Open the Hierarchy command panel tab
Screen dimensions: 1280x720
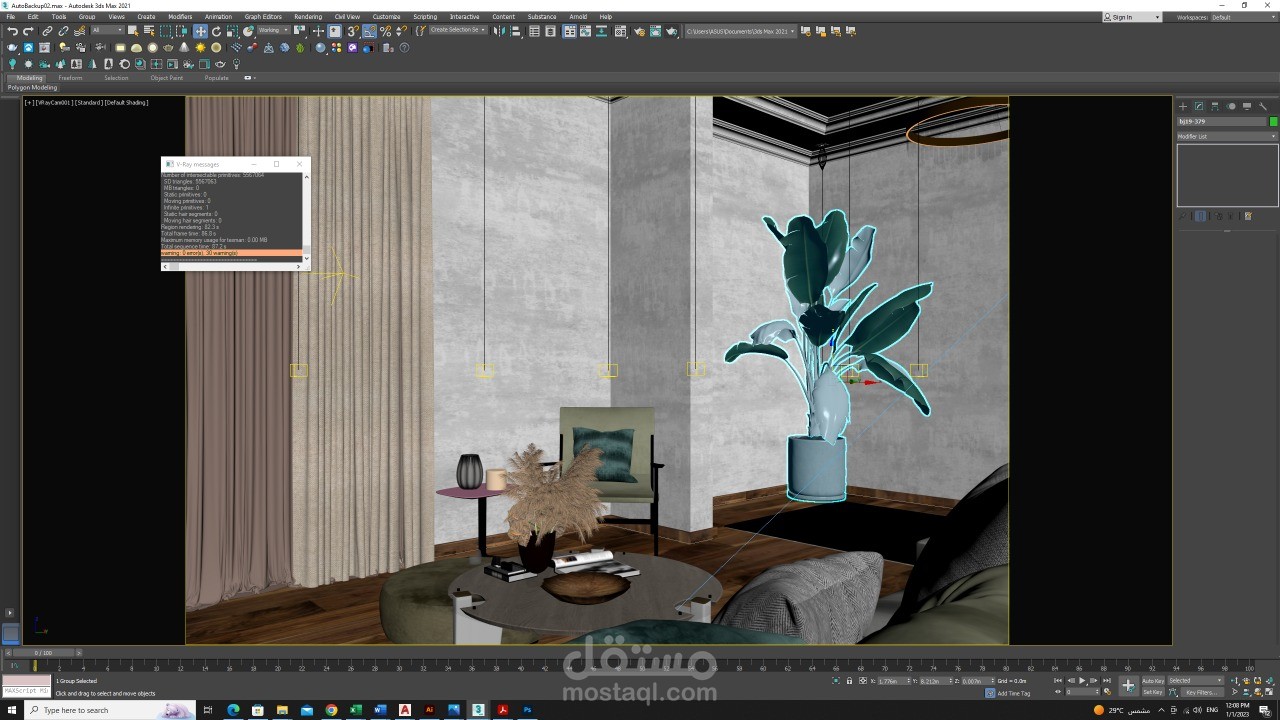pyautogui.click(x=1215, y=106)
